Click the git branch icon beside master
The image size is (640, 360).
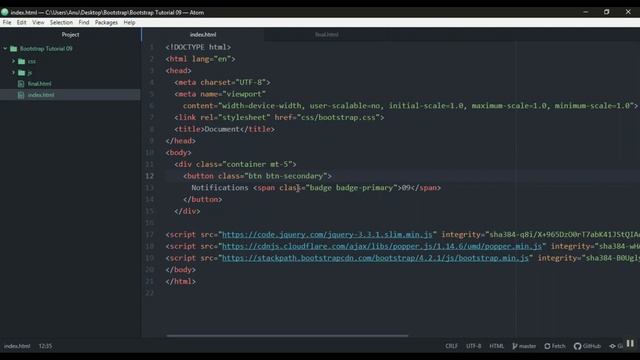[514, 346]
